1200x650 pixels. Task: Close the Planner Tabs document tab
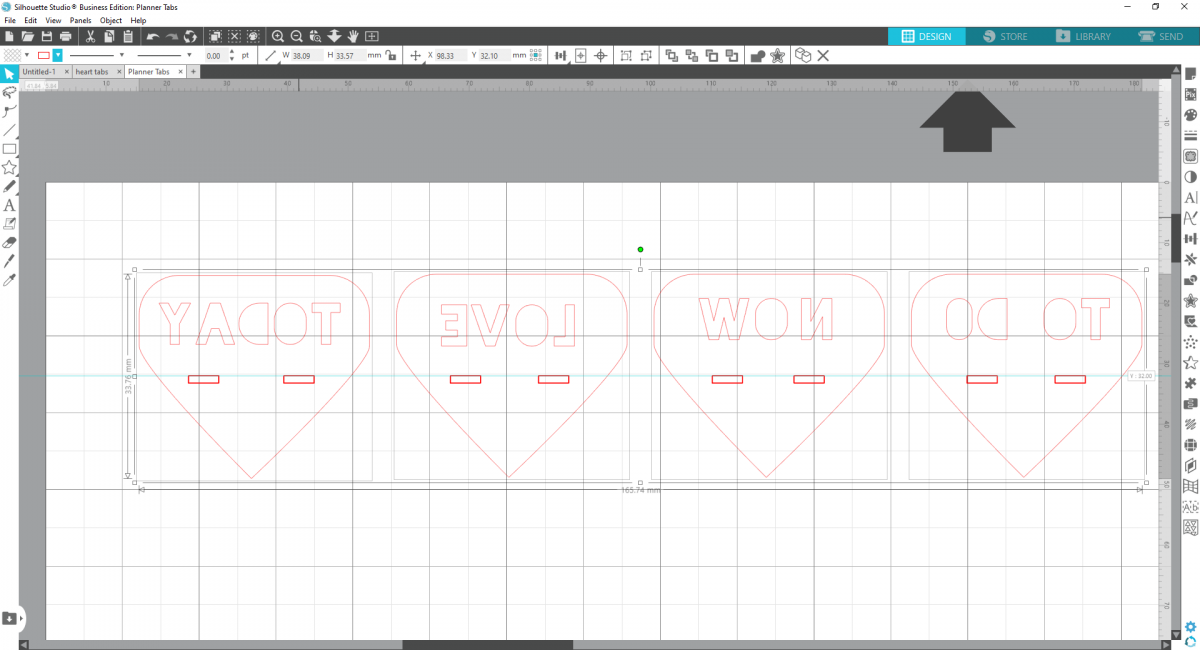tap(179, 72)
